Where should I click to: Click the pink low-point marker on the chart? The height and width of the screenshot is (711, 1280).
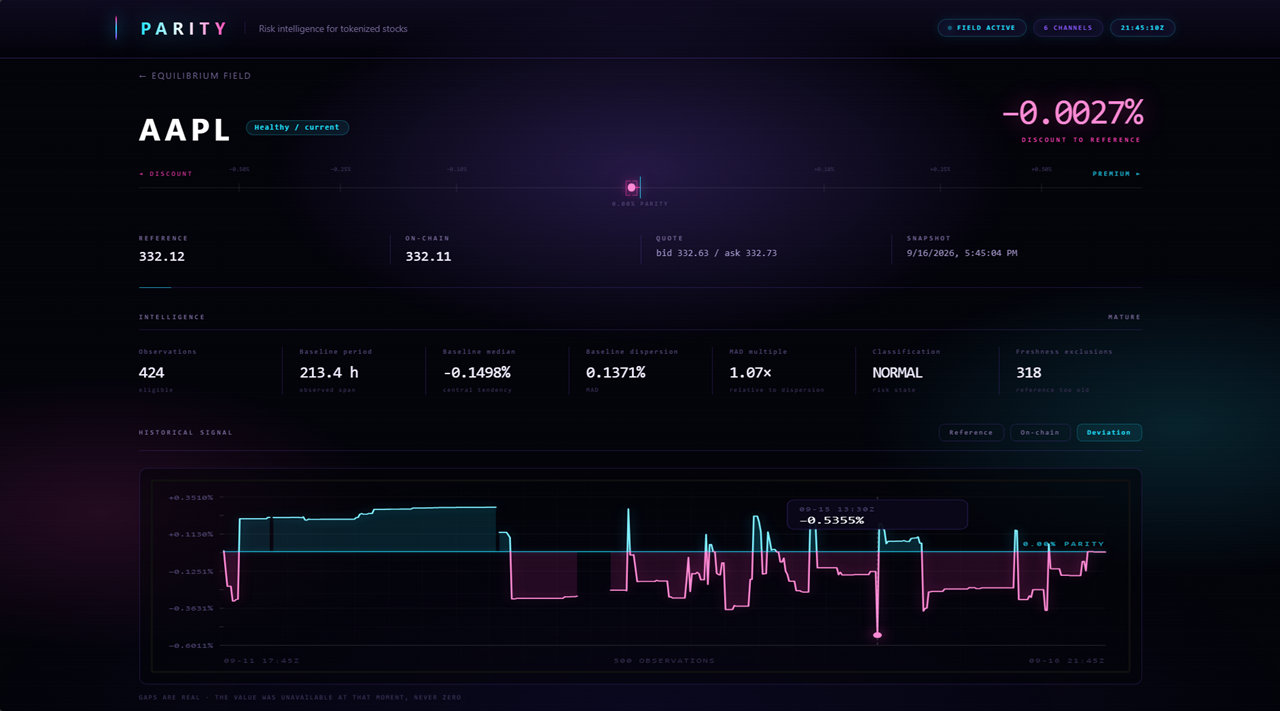tap(877, 635)
